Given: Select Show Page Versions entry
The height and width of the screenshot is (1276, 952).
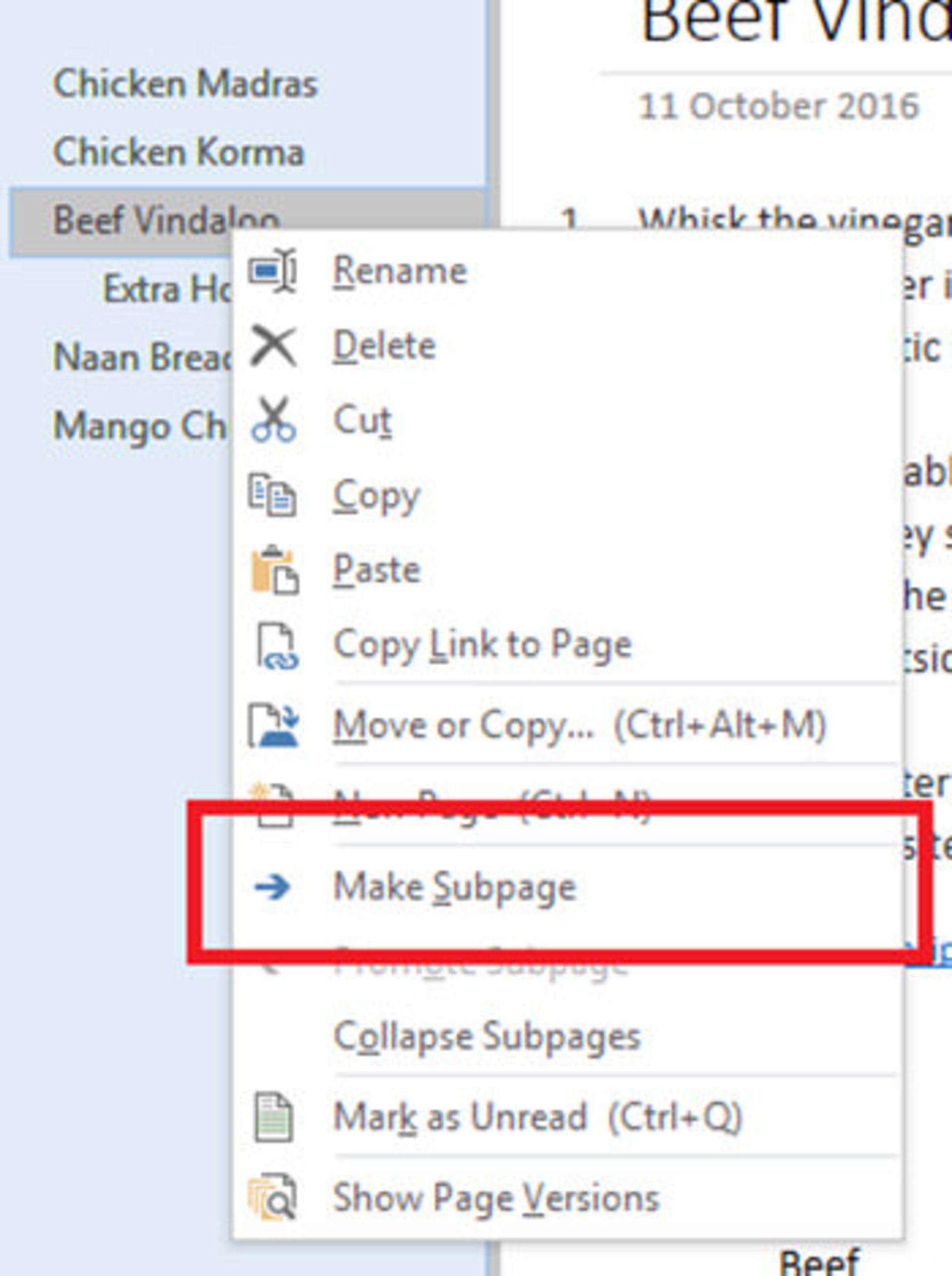Looking at the screenshot, I should (496, 1199).
